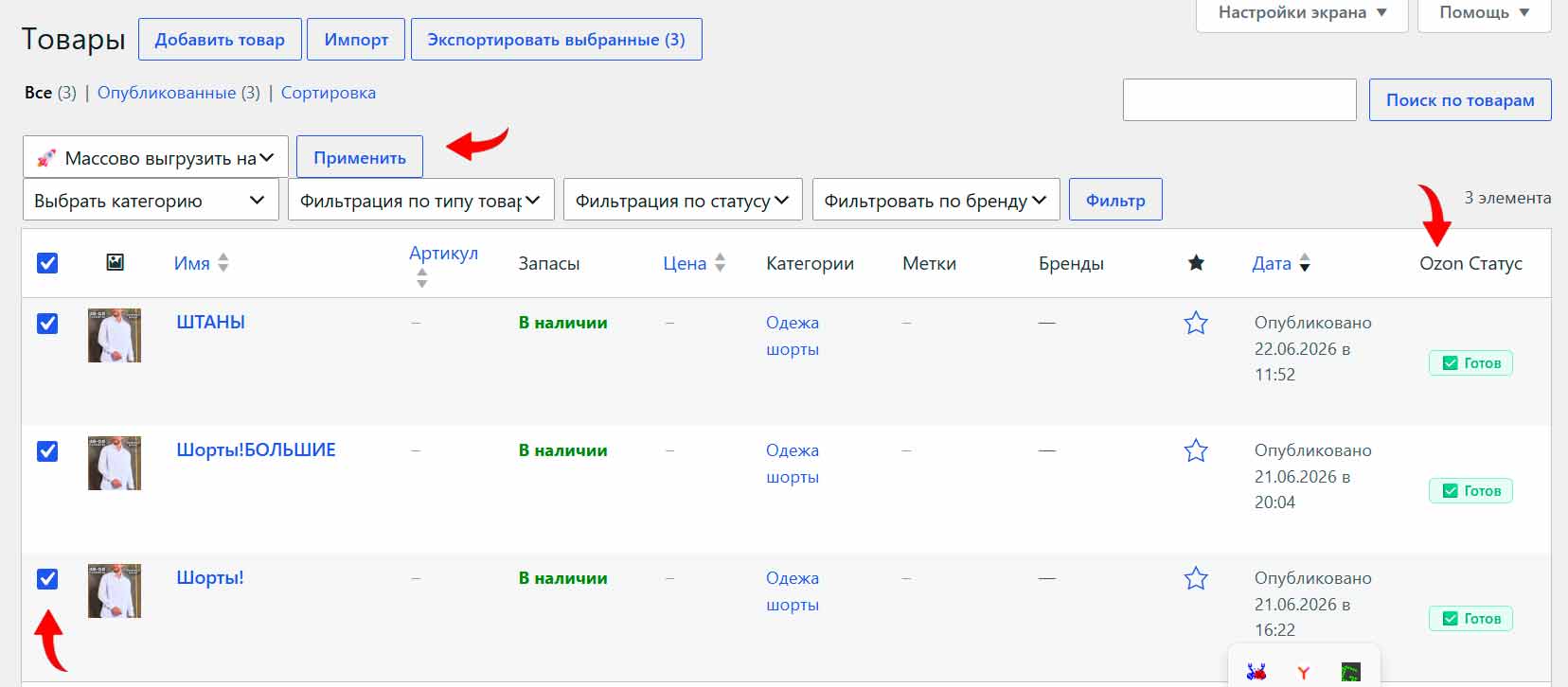Open the Массово выгрузить bulk action dropdown
The width and height of the screenshot is (1568, 687).
pyautogui.click(x=155, y=157)
